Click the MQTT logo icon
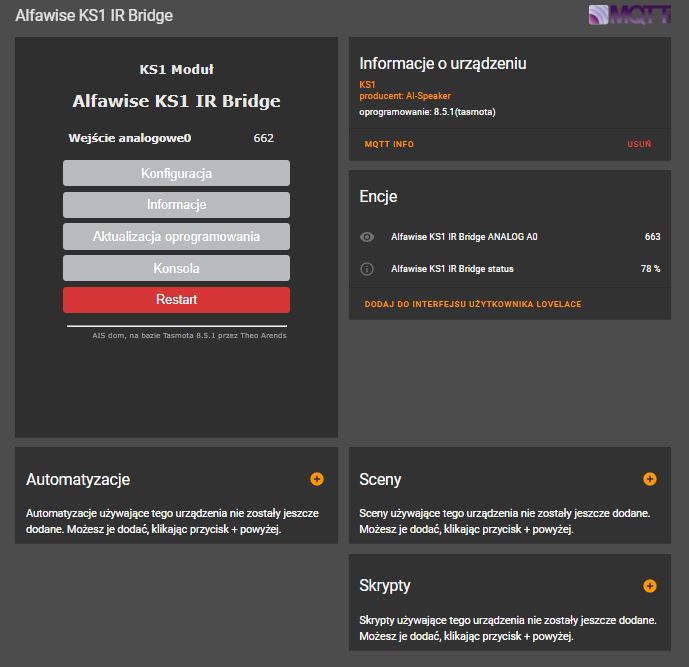This screenshot has width=689, height=667. (629, 15)
